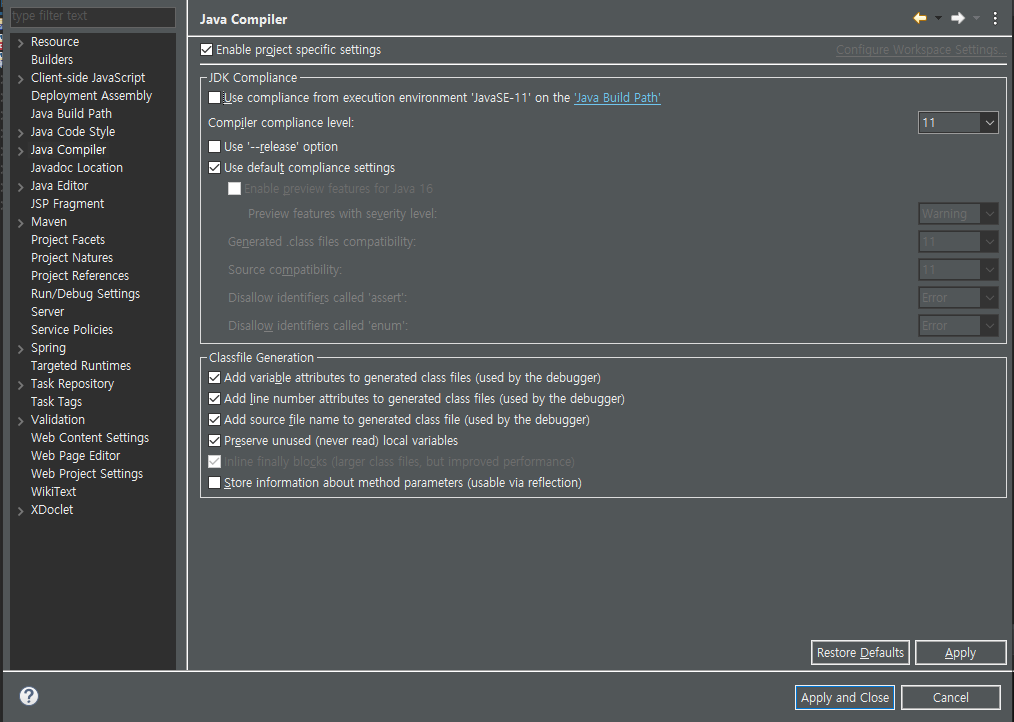
Task: Select Javadoc Location page
Action: [76, 168]
